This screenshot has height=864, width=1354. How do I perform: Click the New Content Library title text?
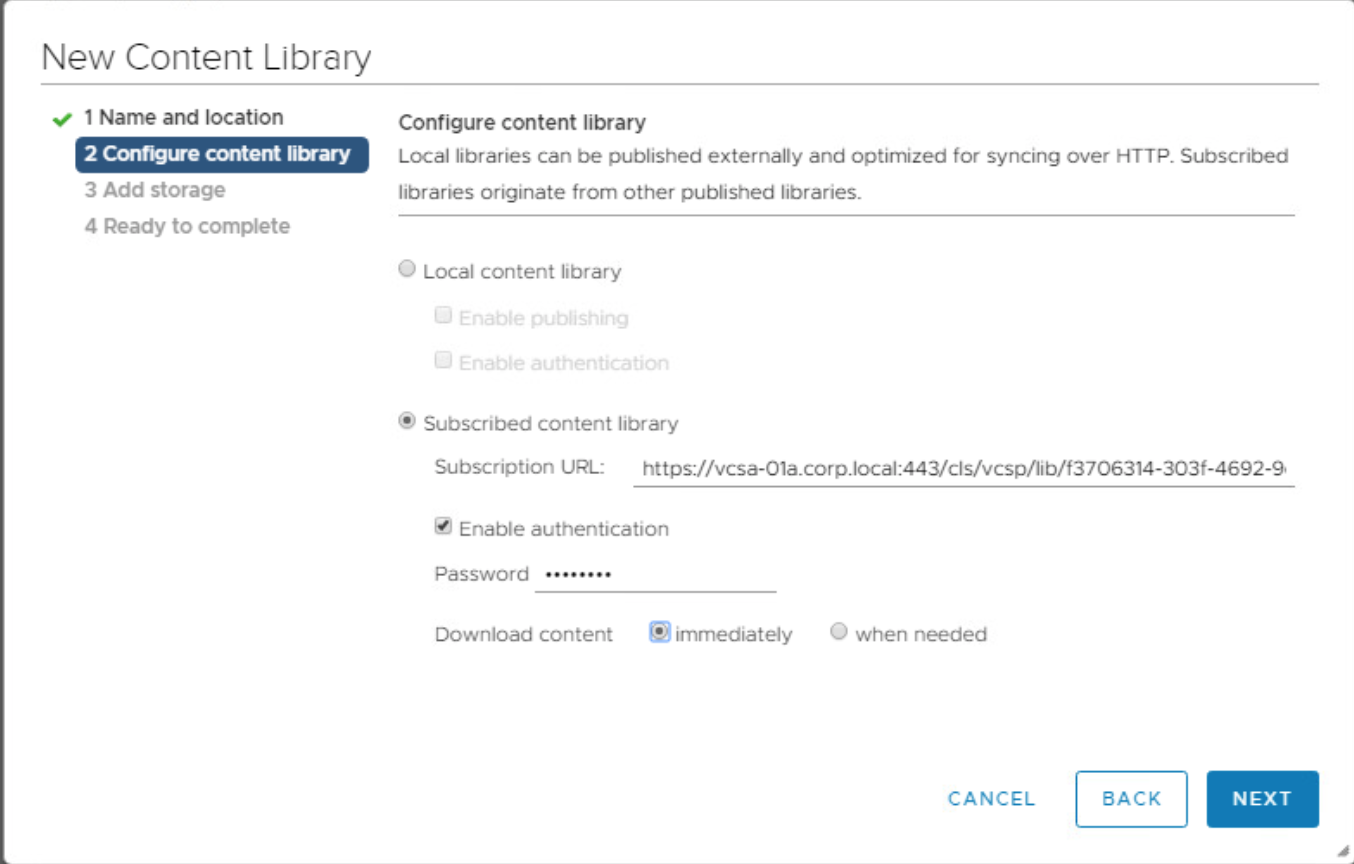pos(206,57)
